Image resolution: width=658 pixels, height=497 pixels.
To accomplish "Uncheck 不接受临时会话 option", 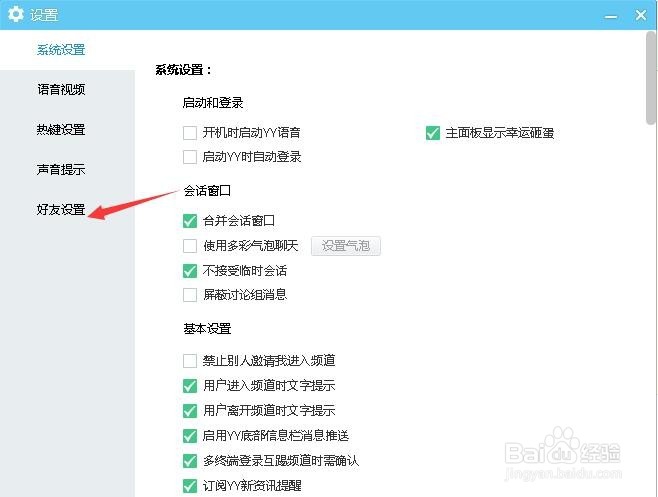I will point(190,271).
